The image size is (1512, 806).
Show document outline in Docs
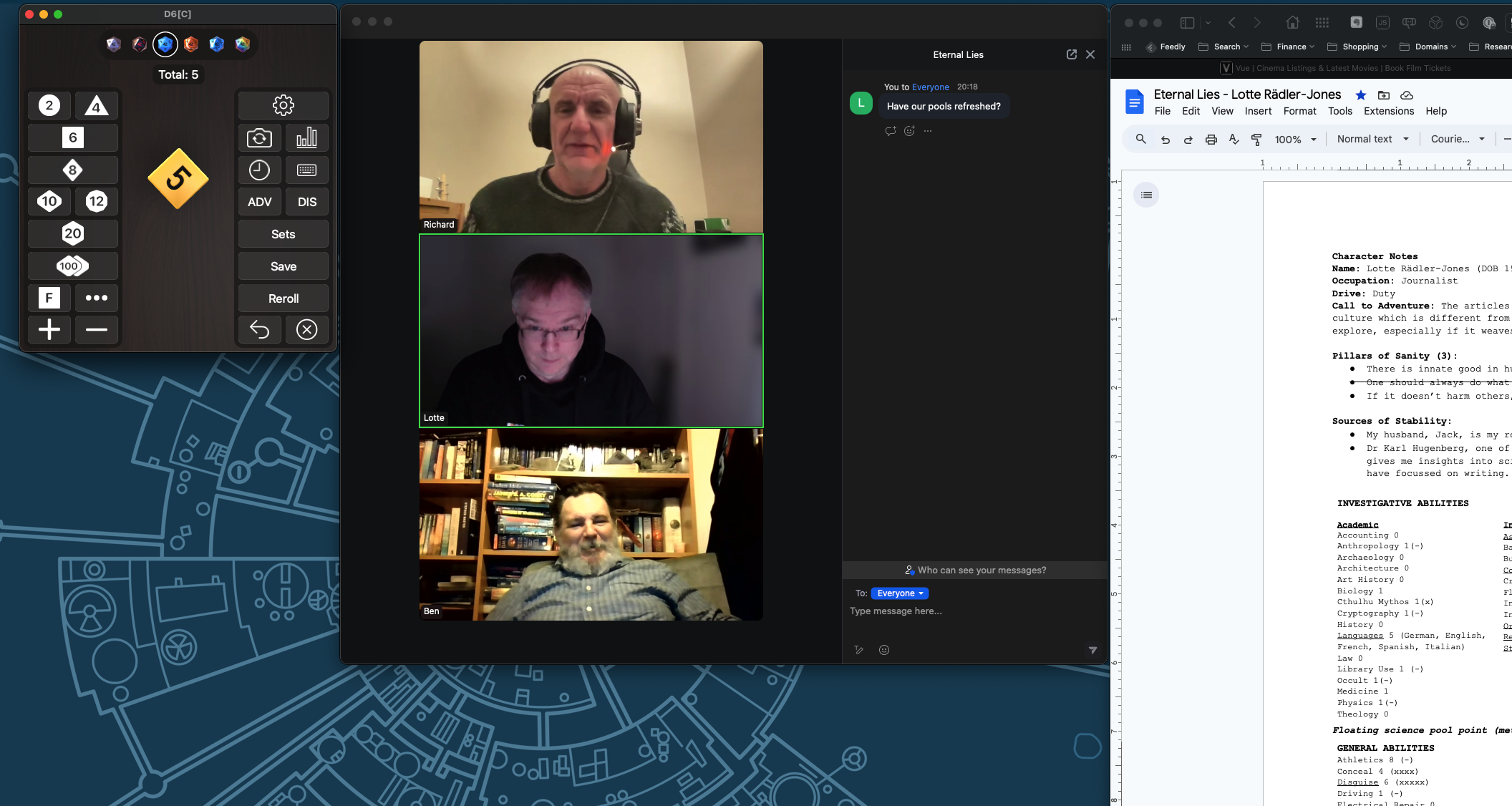coord(1146,195)
